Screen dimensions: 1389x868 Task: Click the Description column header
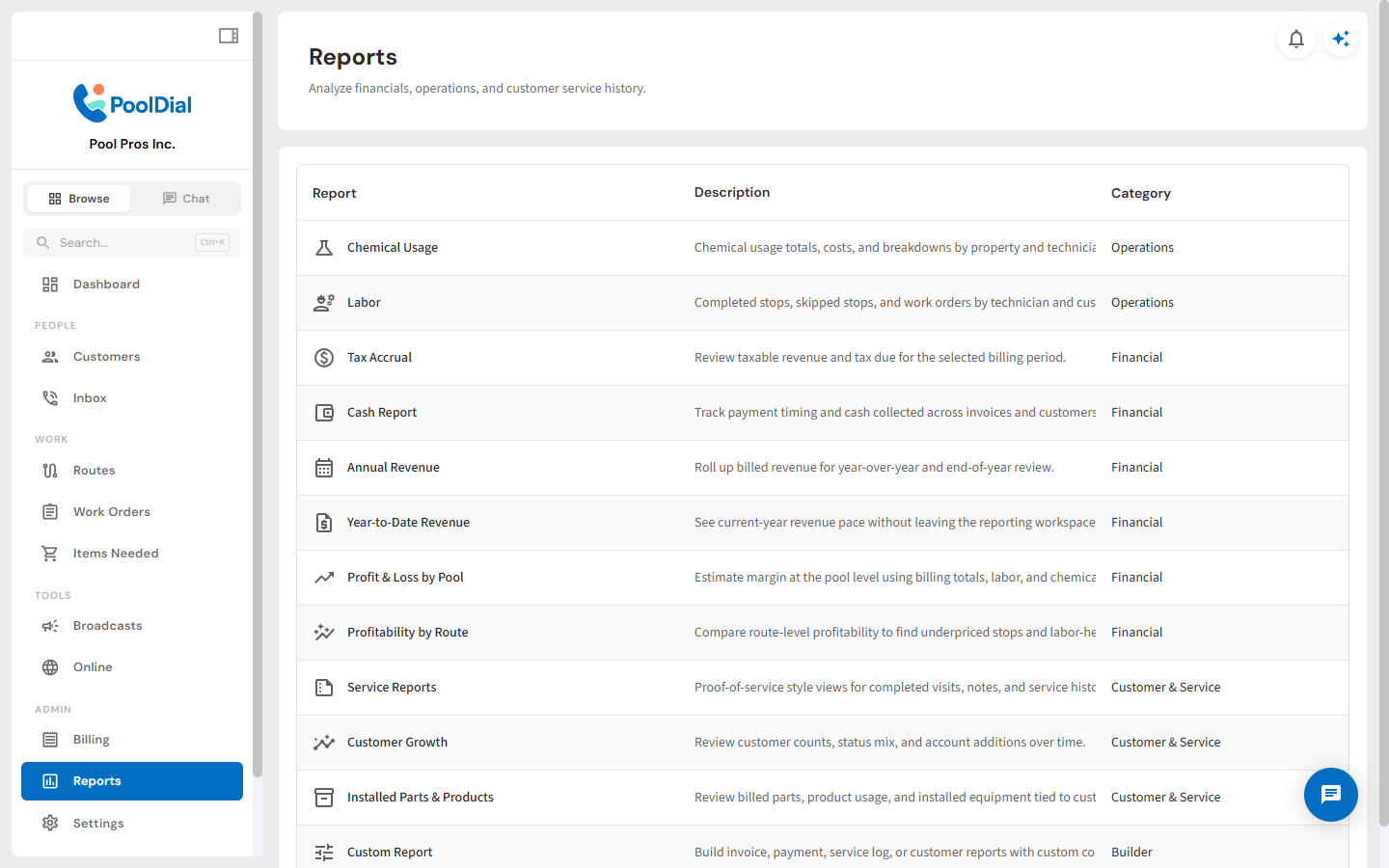pyautogui.click(x=732, y=192)
